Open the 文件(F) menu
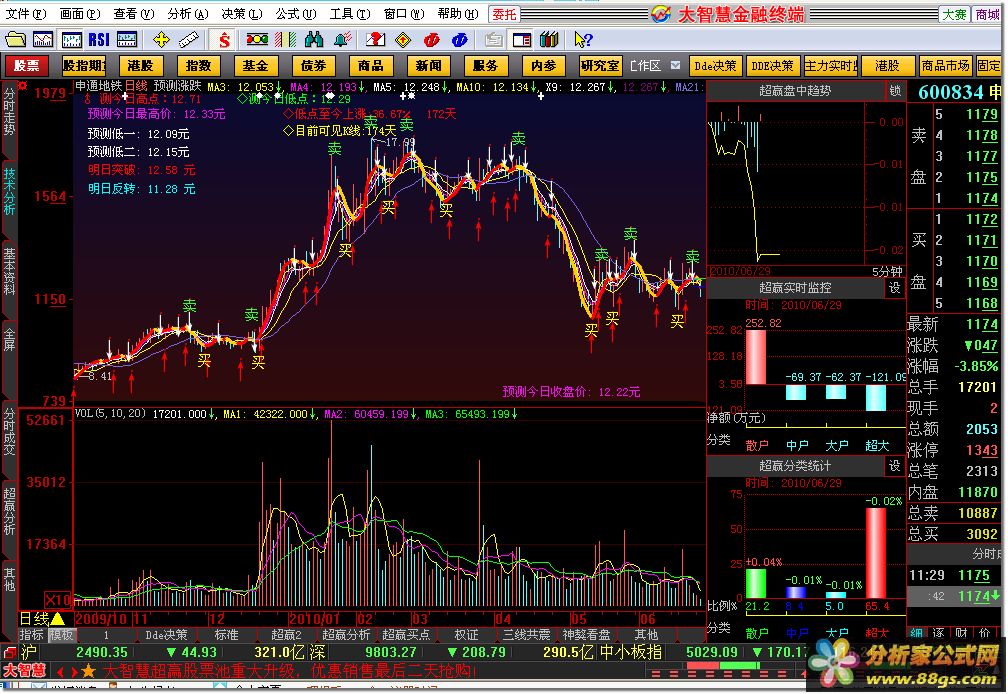The image size is (1008, 694). pos(26,13)
